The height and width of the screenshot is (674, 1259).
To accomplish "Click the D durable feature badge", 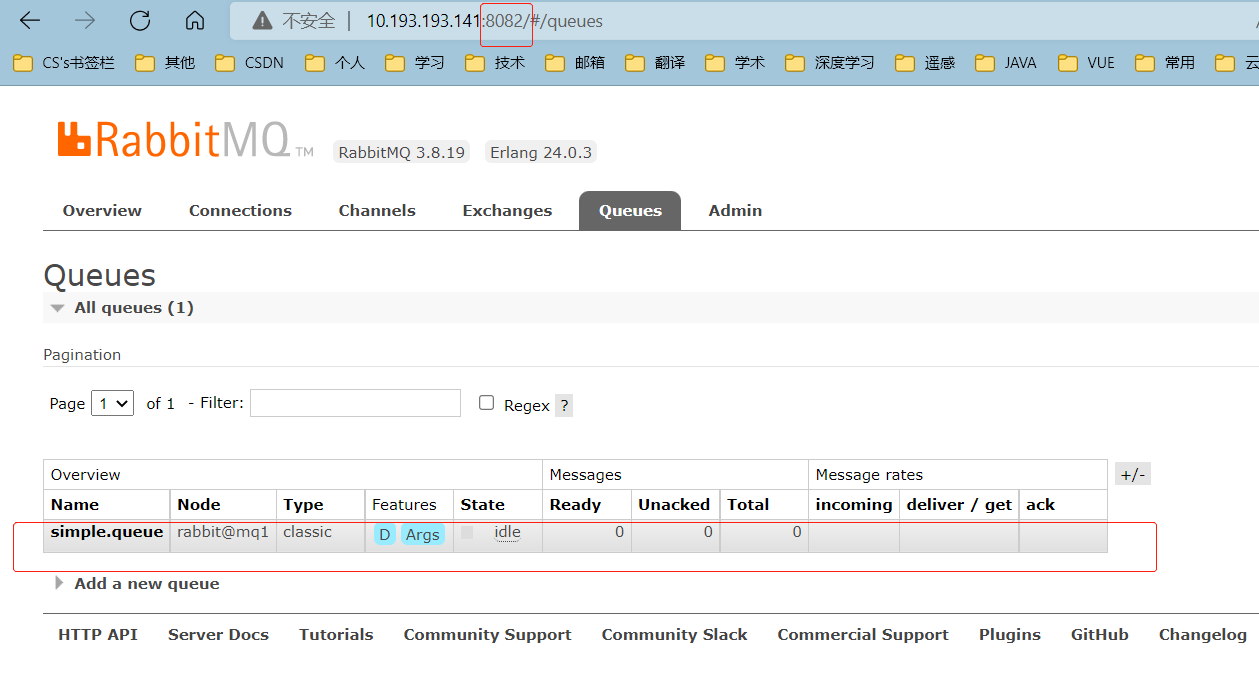I will (x=384, y=534).
